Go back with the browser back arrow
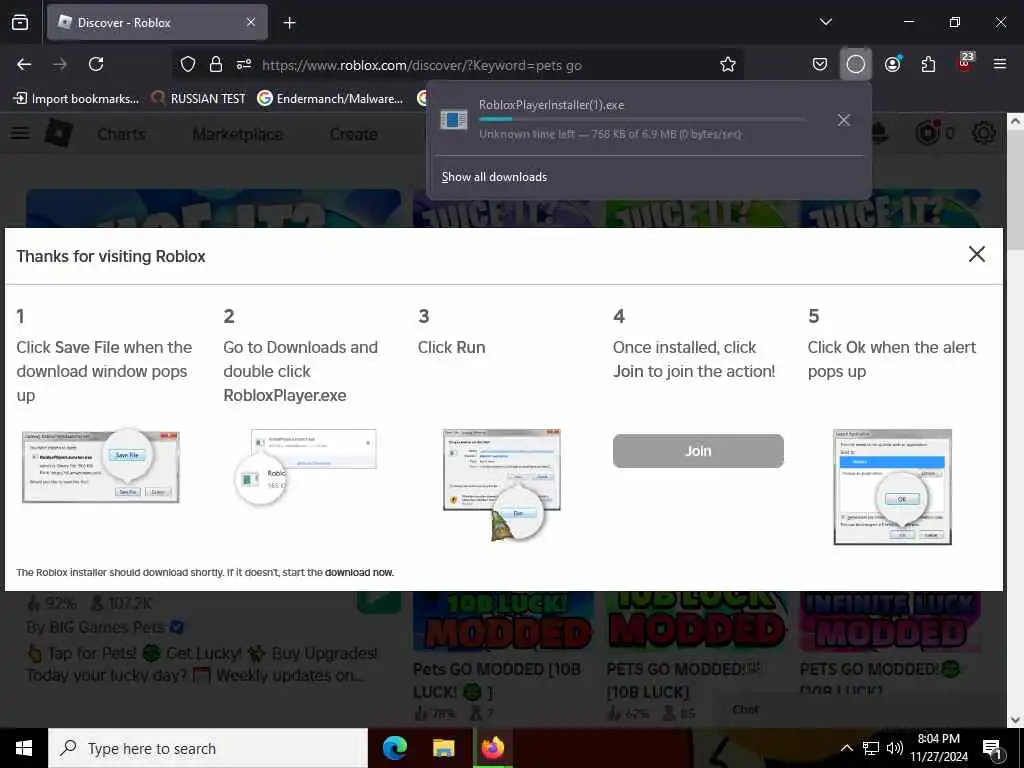This screenshot has height=768, width=1024. point(24,64)
